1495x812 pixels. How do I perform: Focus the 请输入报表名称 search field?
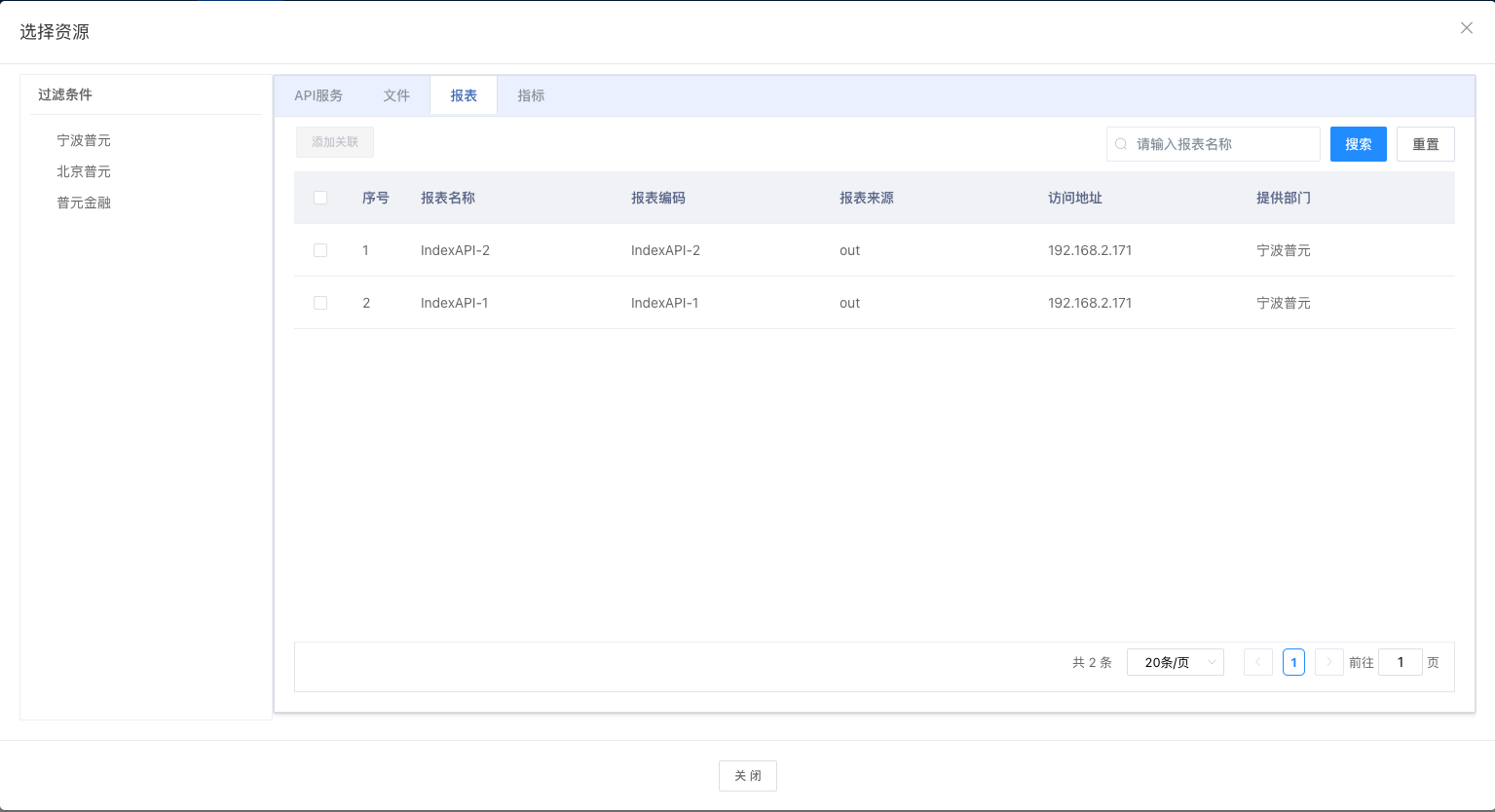coord(1222,144)
